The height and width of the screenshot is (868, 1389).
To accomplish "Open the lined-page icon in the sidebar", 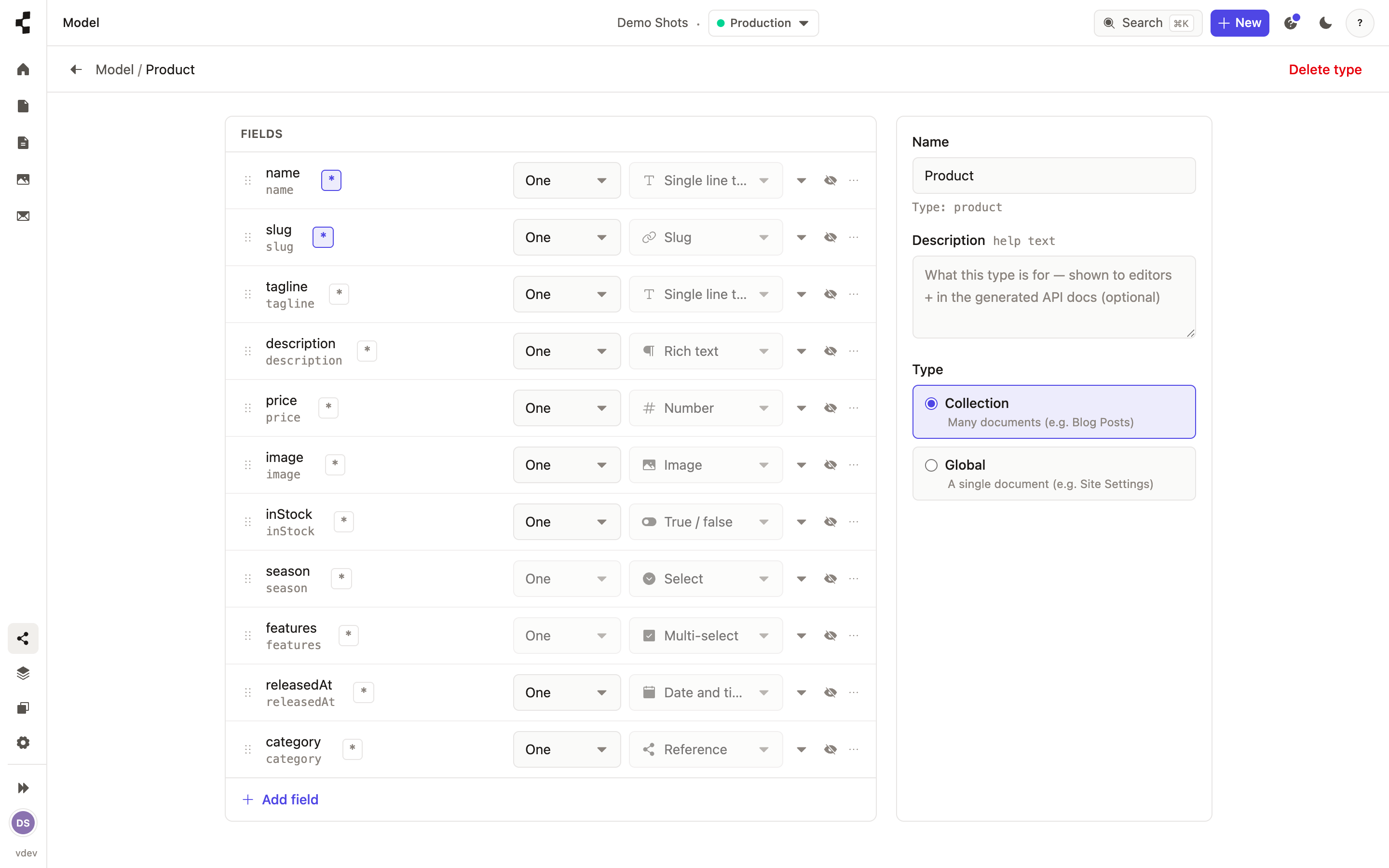I will tap(23, 143).
